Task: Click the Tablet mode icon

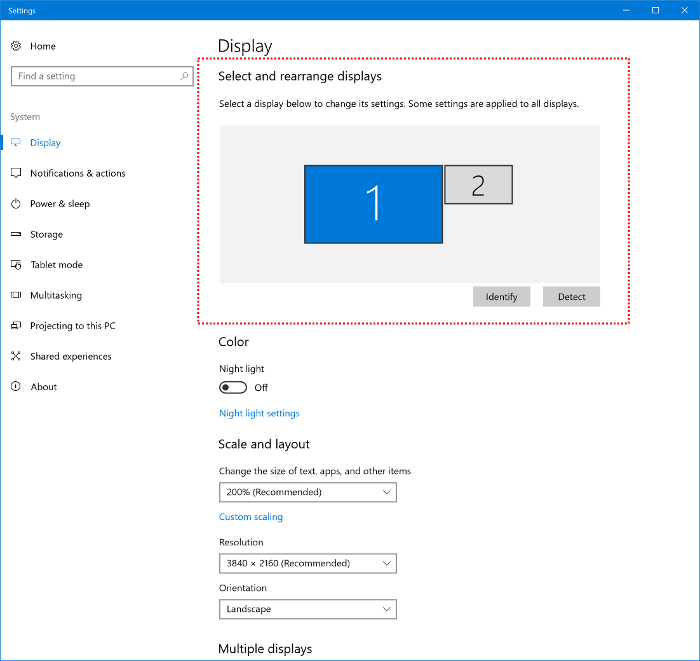Action: 16,265
